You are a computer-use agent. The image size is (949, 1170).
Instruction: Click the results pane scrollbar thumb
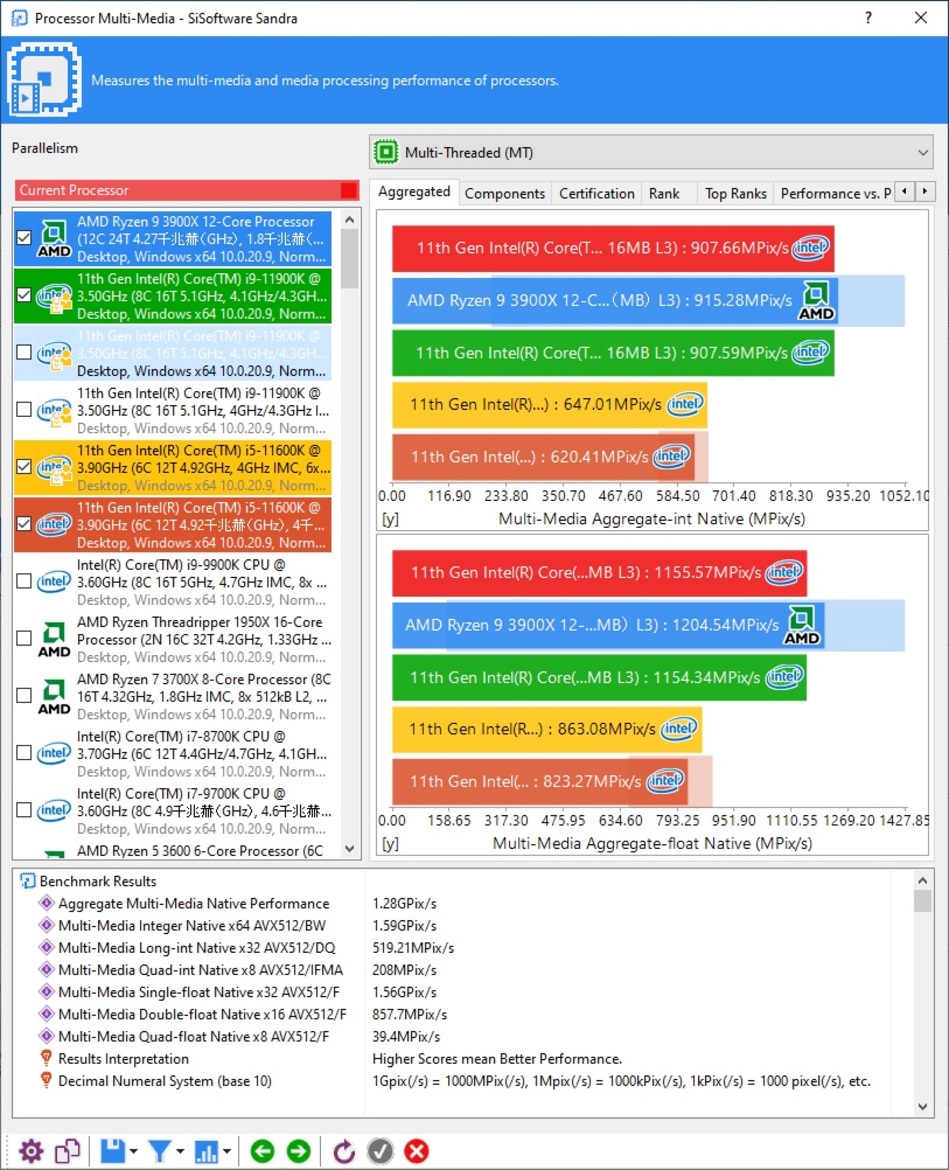(x=923, y=901)
